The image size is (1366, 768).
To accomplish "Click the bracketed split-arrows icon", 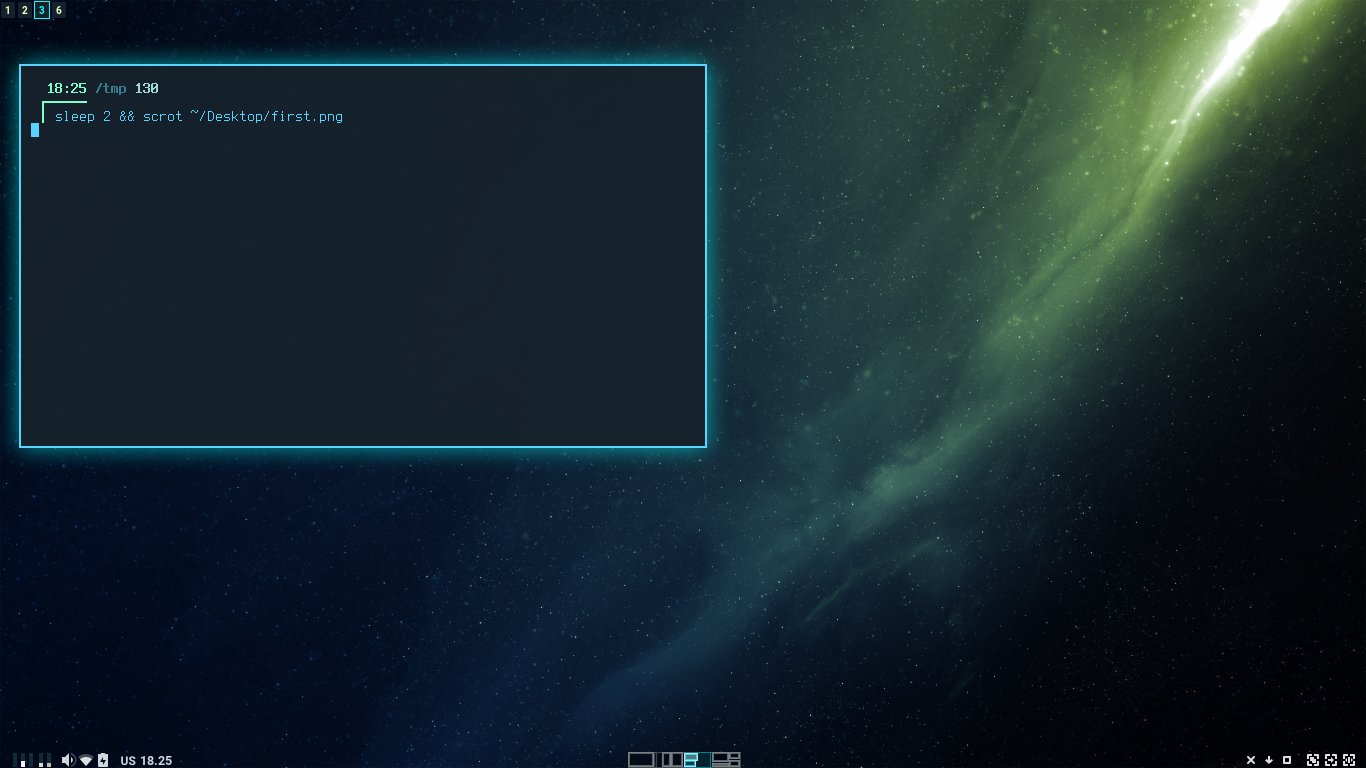I will (1349, 760).
